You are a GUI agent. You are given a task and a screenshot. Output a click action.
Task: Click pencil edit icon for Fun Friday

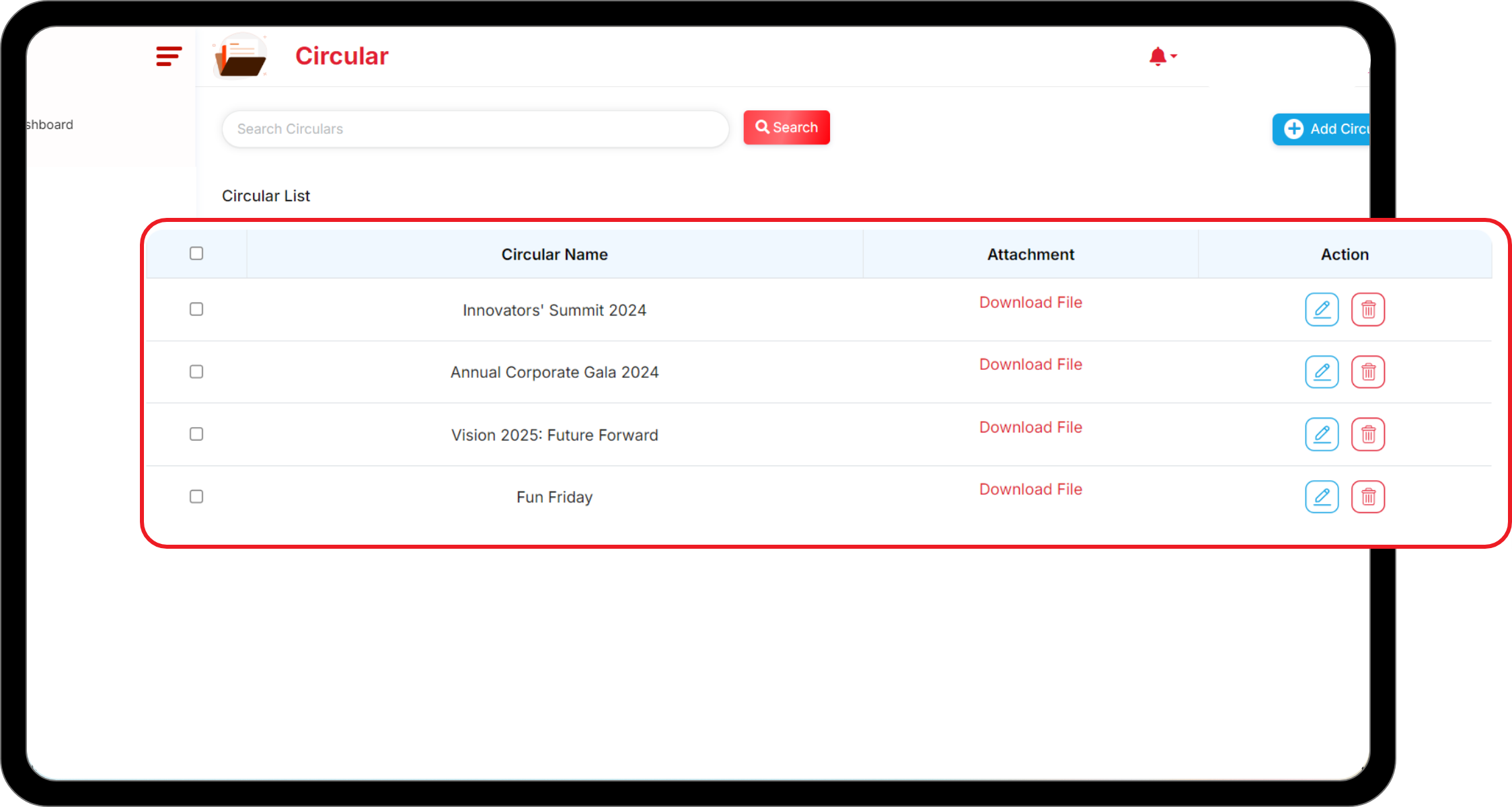tap(1322, 497)
